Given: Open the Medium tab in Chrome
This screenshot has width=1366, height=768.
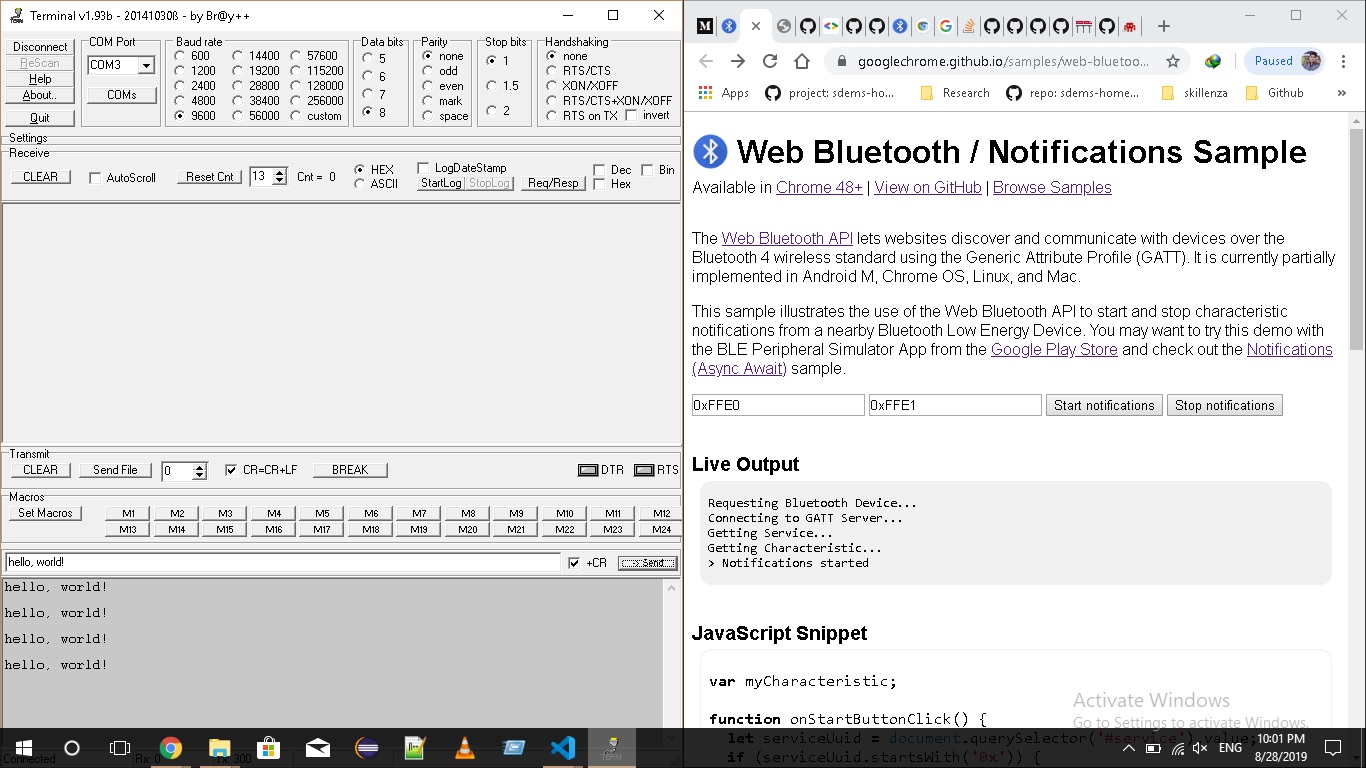Looking at the screenshot, I should pos(705,26).
